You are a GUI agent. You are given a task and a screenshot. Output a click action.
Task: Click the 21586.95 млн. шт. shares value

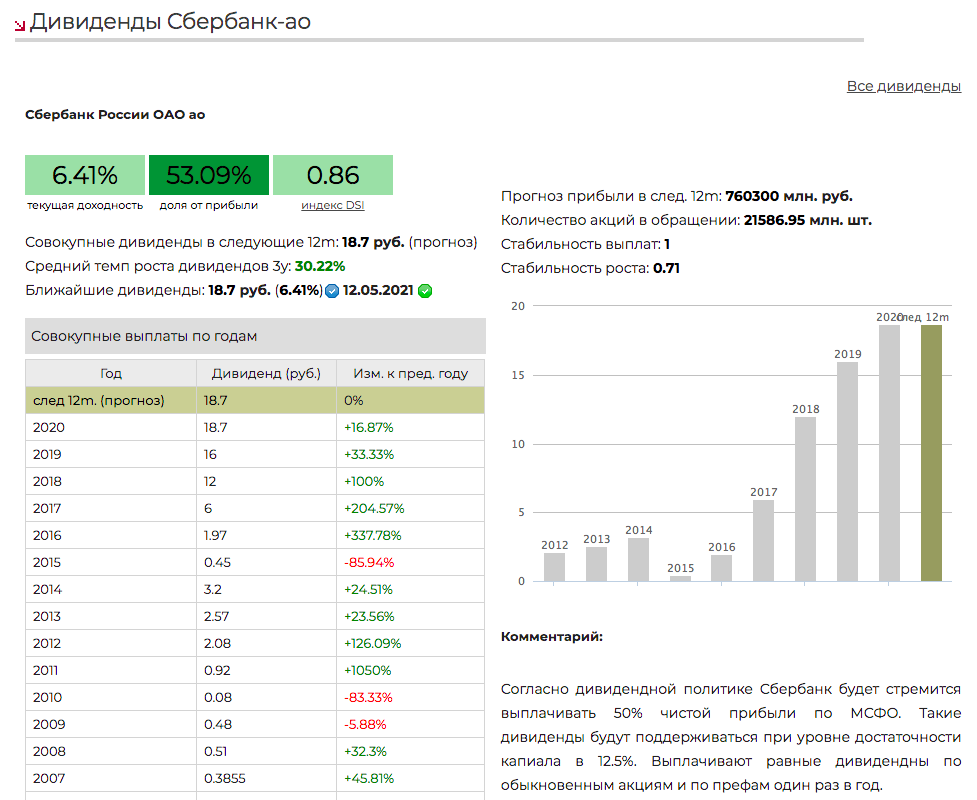(808, 220)
